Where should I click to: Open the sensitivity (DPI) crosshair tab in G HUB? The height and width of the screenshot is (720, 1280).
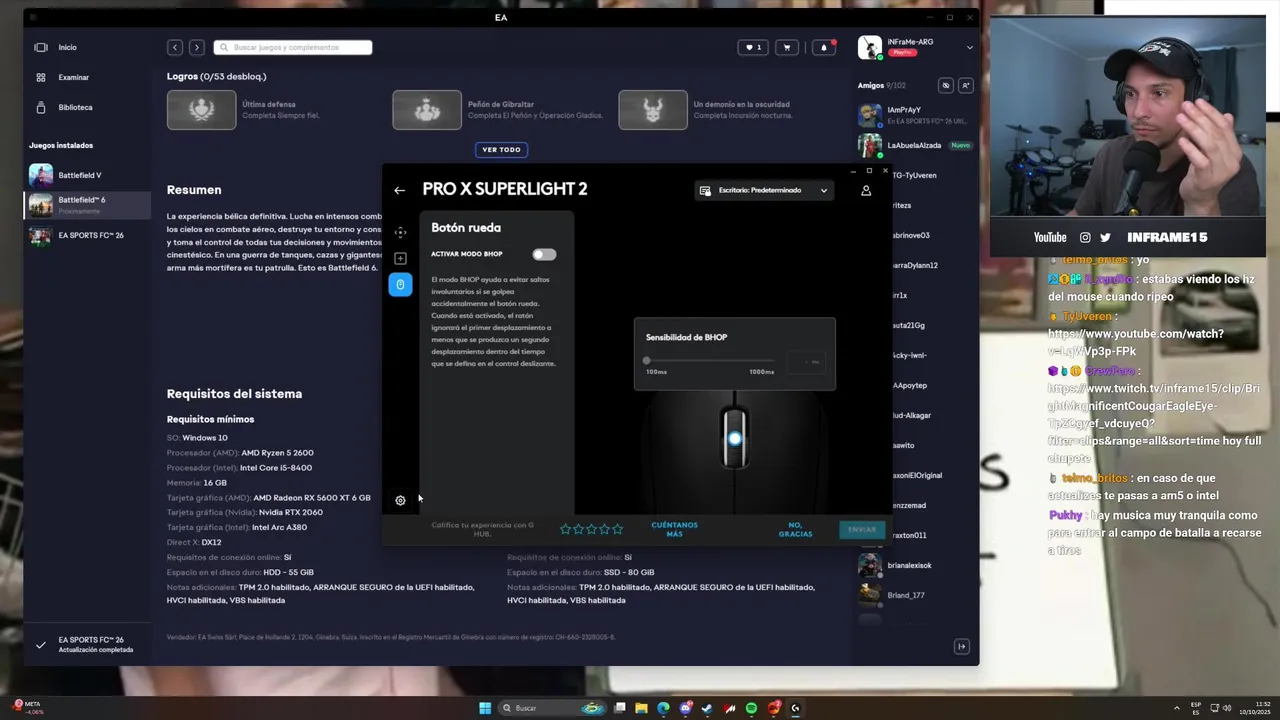coord(400,232)
